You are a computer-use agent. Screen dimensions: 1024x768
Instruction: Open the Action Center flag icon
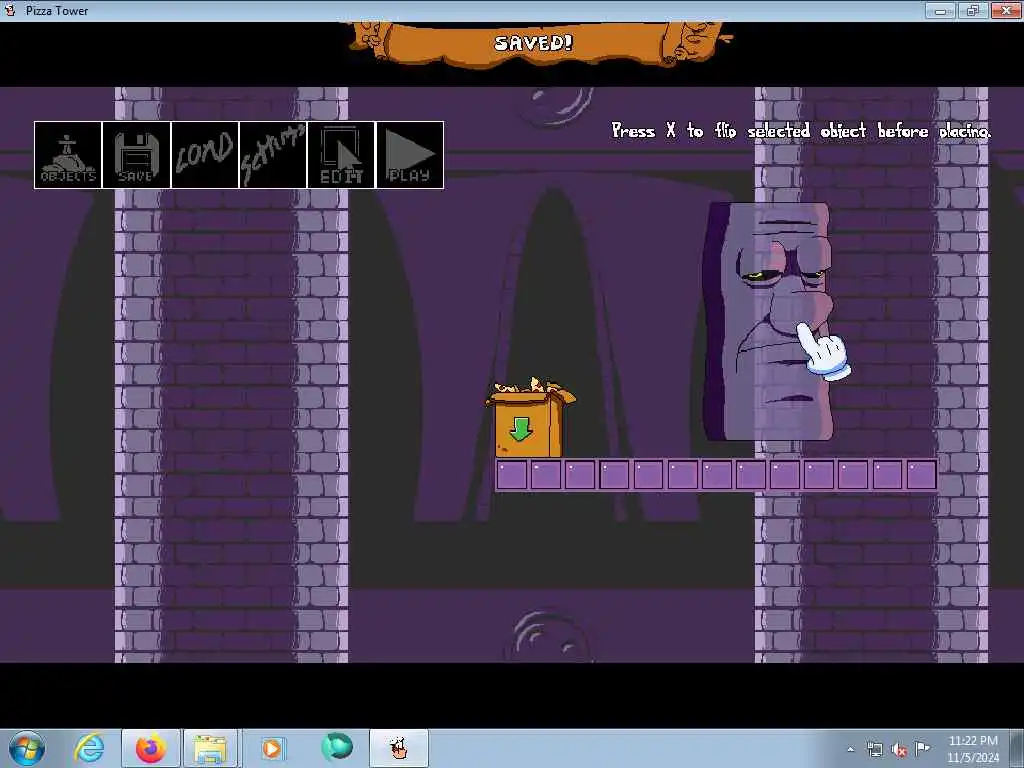tap(923, 748)
